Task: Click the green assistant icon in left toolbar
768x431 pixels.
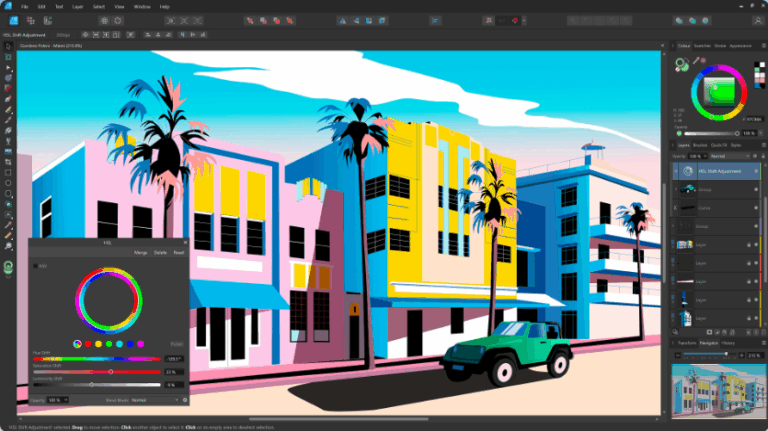Action: (8, 267)
